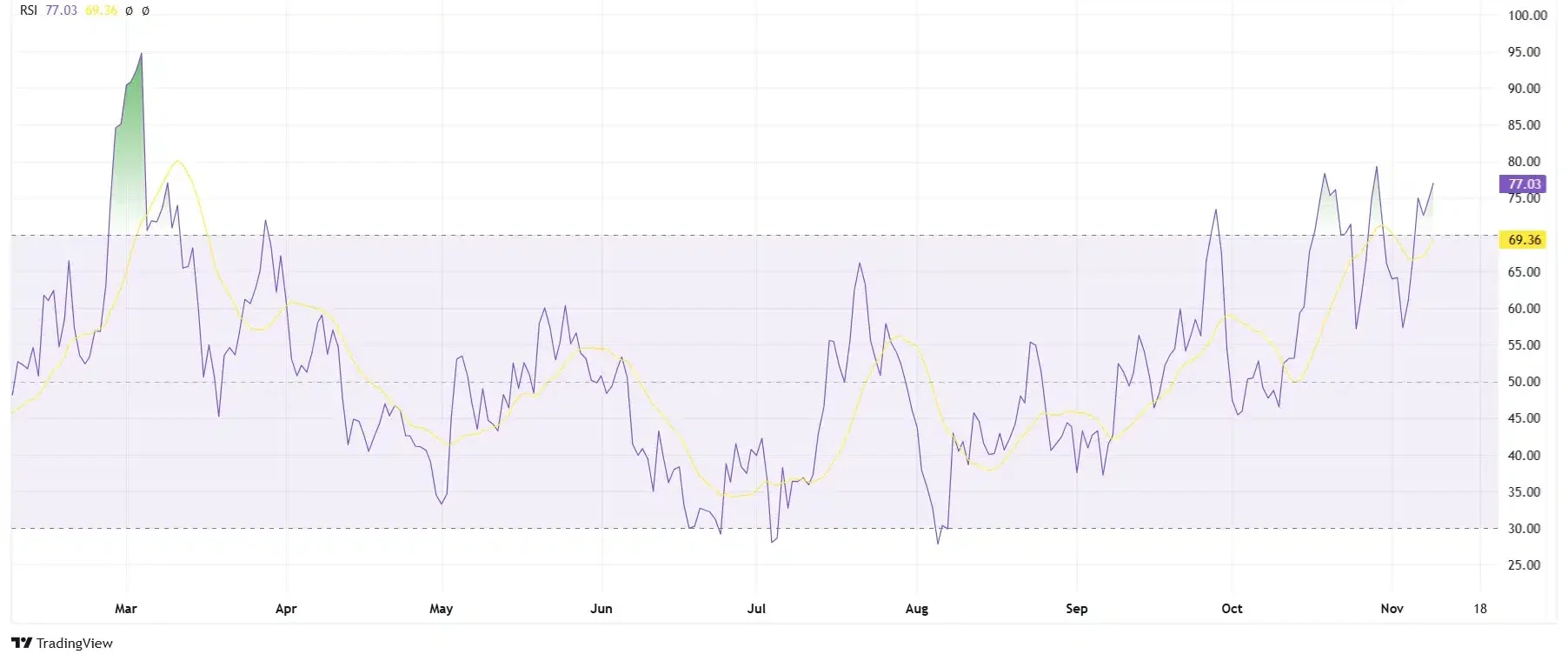
Task: Click the Aug label on time axis
Action: coord(917,608)
